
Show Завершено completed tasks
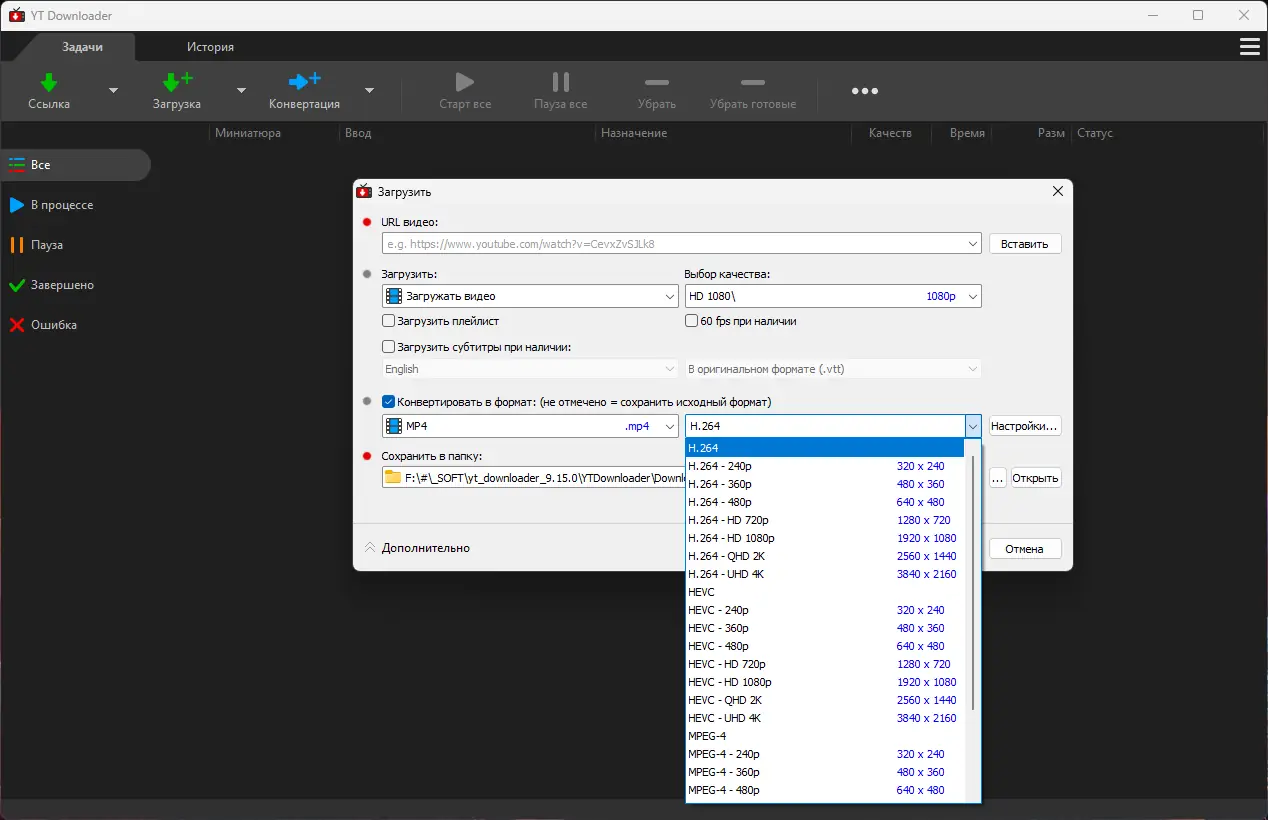[x=61, y=285]
